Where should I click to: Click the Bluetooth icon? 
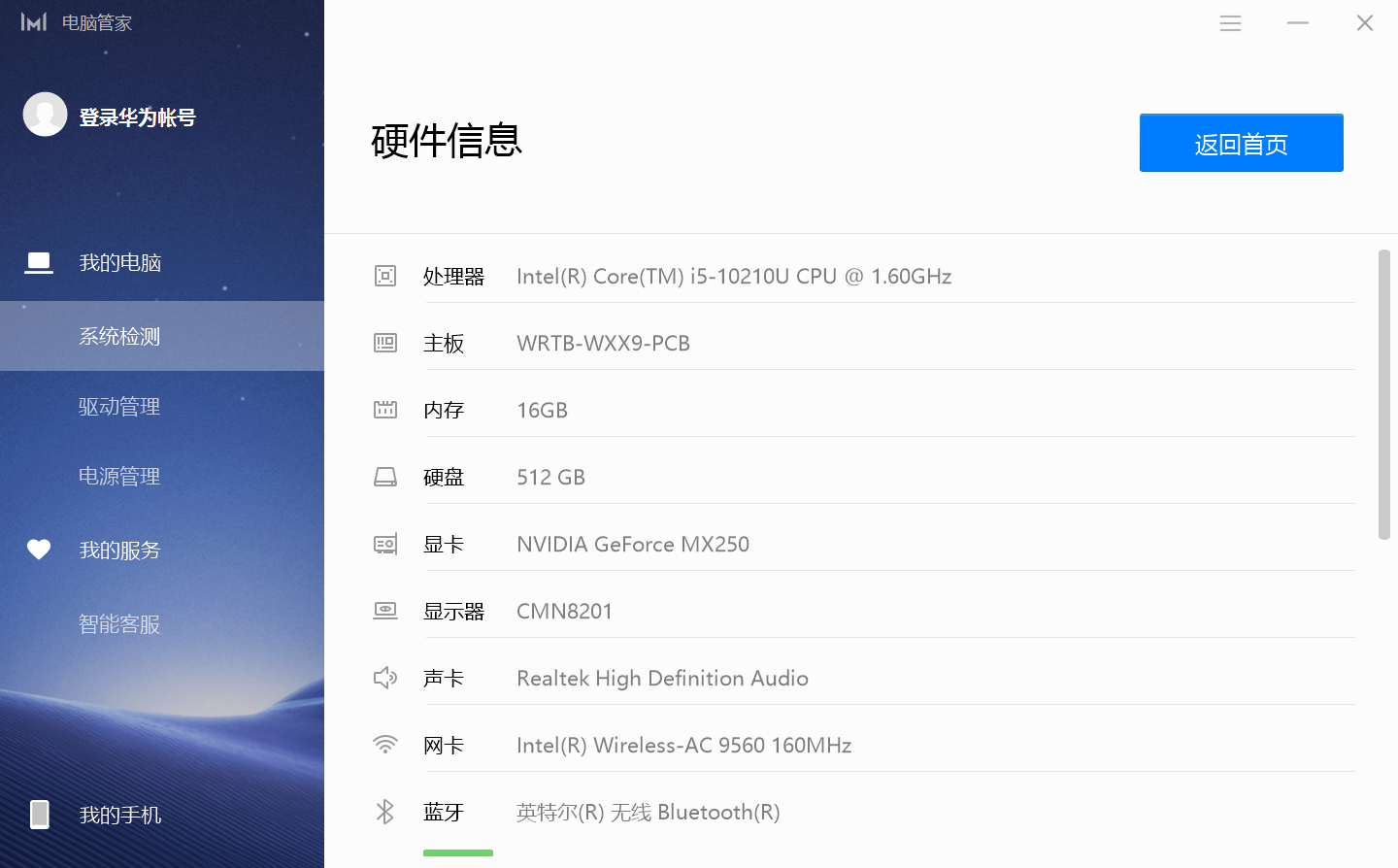[385, 812]
